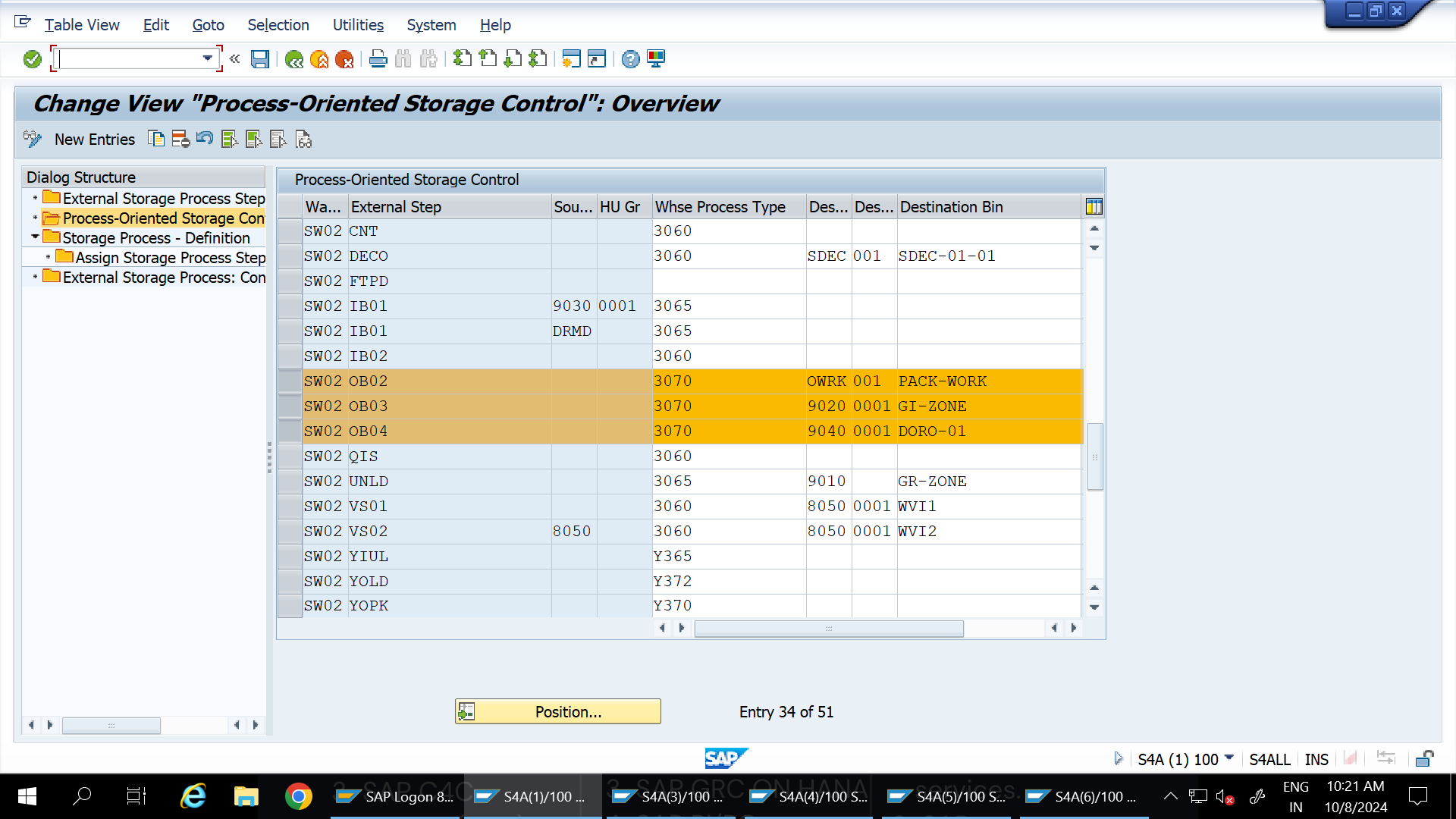Open the table column configuration icon
This screenshot has width=1456, height=819.
(1094, 206)
